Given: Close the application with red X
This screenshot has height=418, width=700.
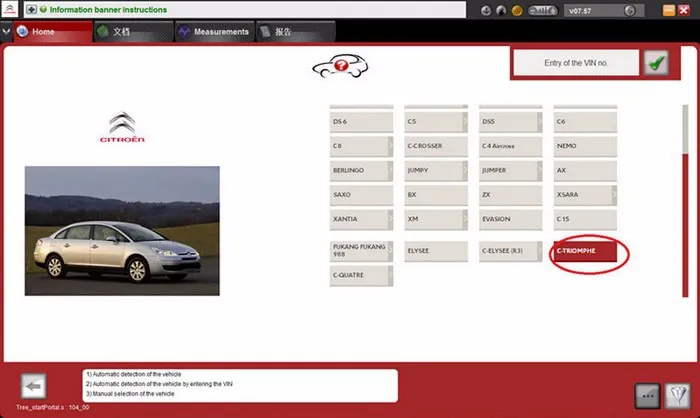Looking at the screenshot, I should pos(684,10).
